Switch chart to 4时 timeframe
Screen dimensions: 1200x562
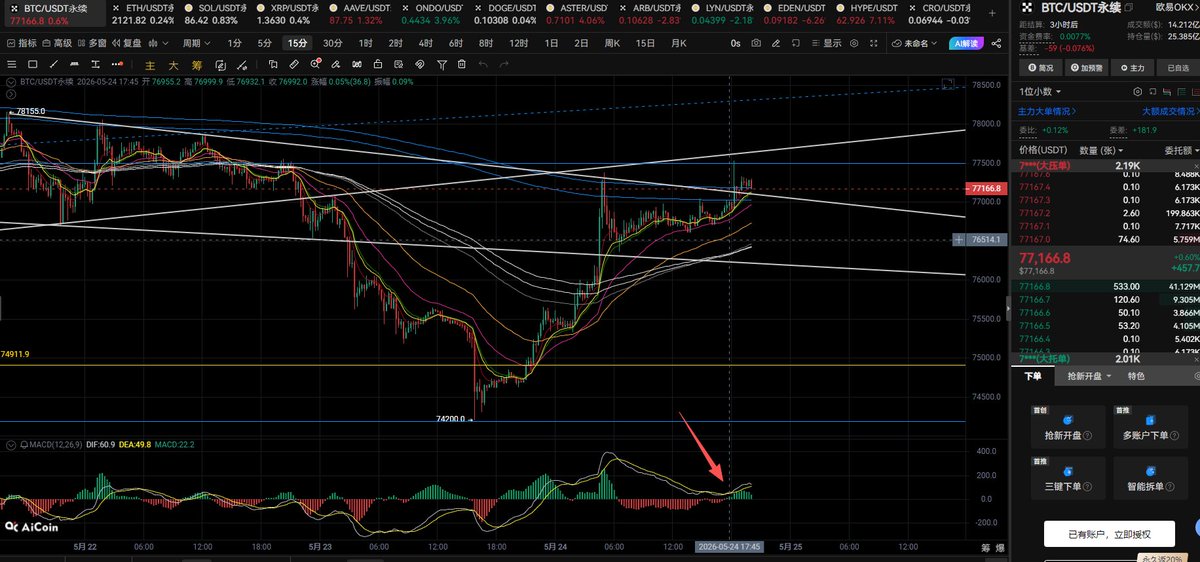(x=426, y=43)
